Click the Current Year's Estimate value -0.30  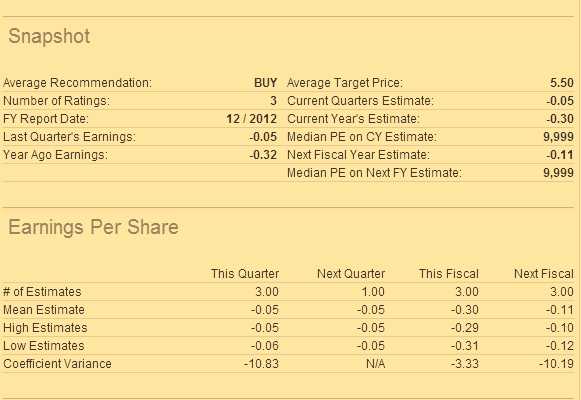click(x=560, y=119)
